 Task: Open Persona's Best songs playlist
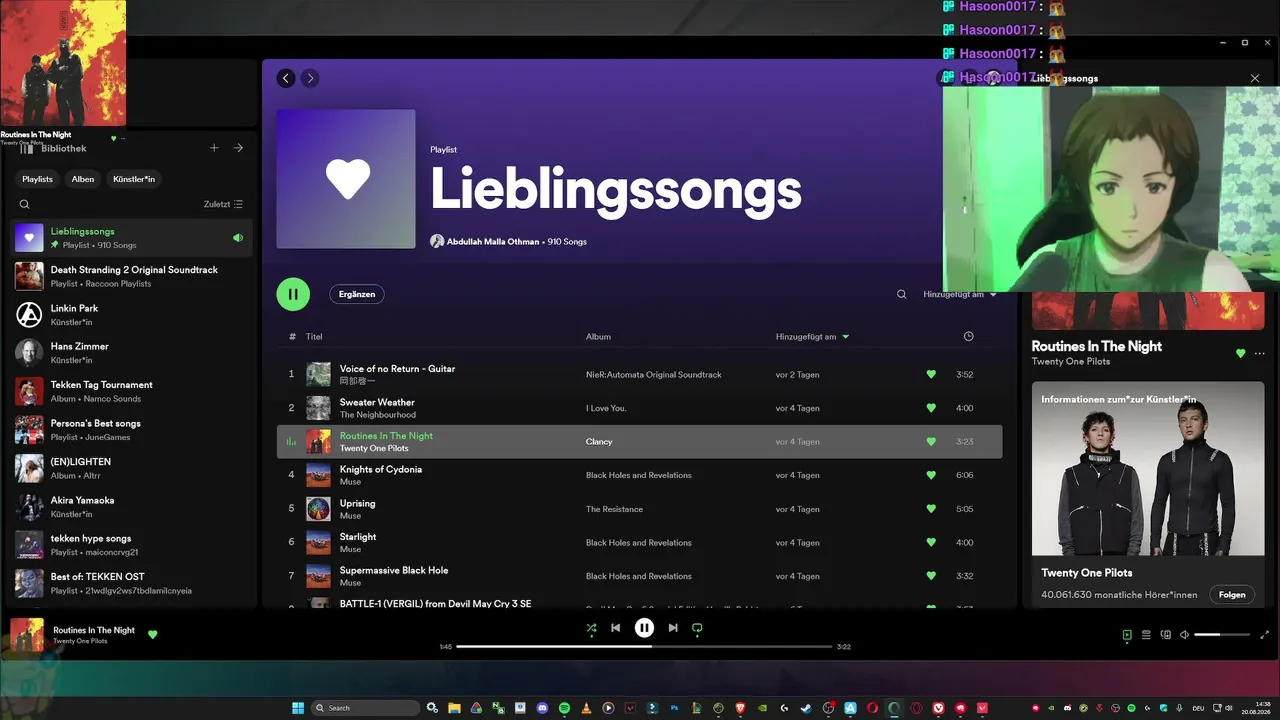131,430
